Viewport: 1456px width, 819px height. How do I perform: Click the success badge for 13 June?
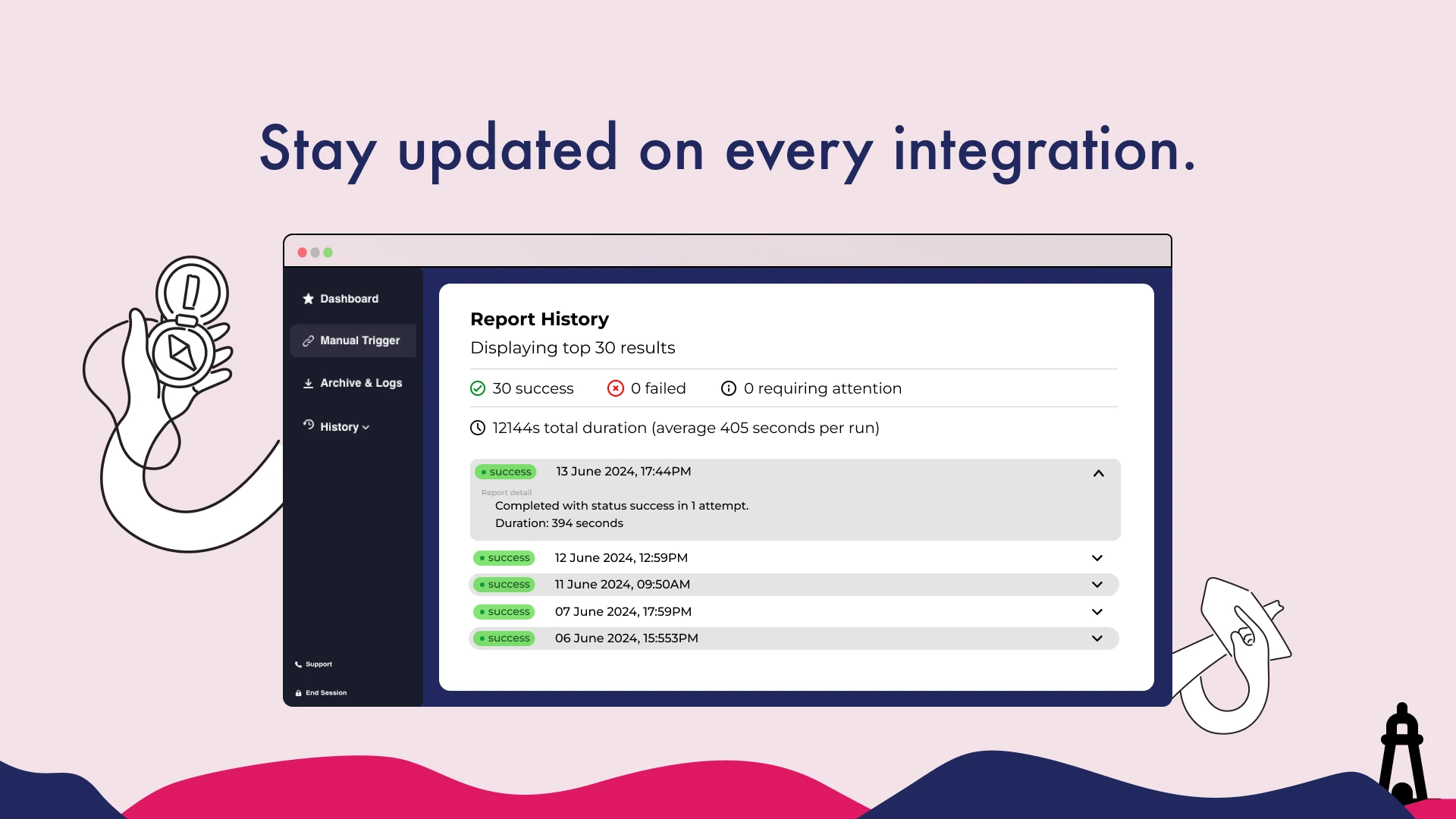(506, 472)
